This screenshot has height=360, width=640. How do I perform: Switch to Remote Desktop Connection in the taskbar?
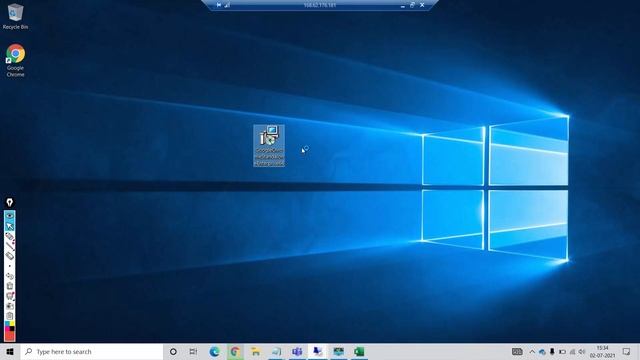coord(318,351)
